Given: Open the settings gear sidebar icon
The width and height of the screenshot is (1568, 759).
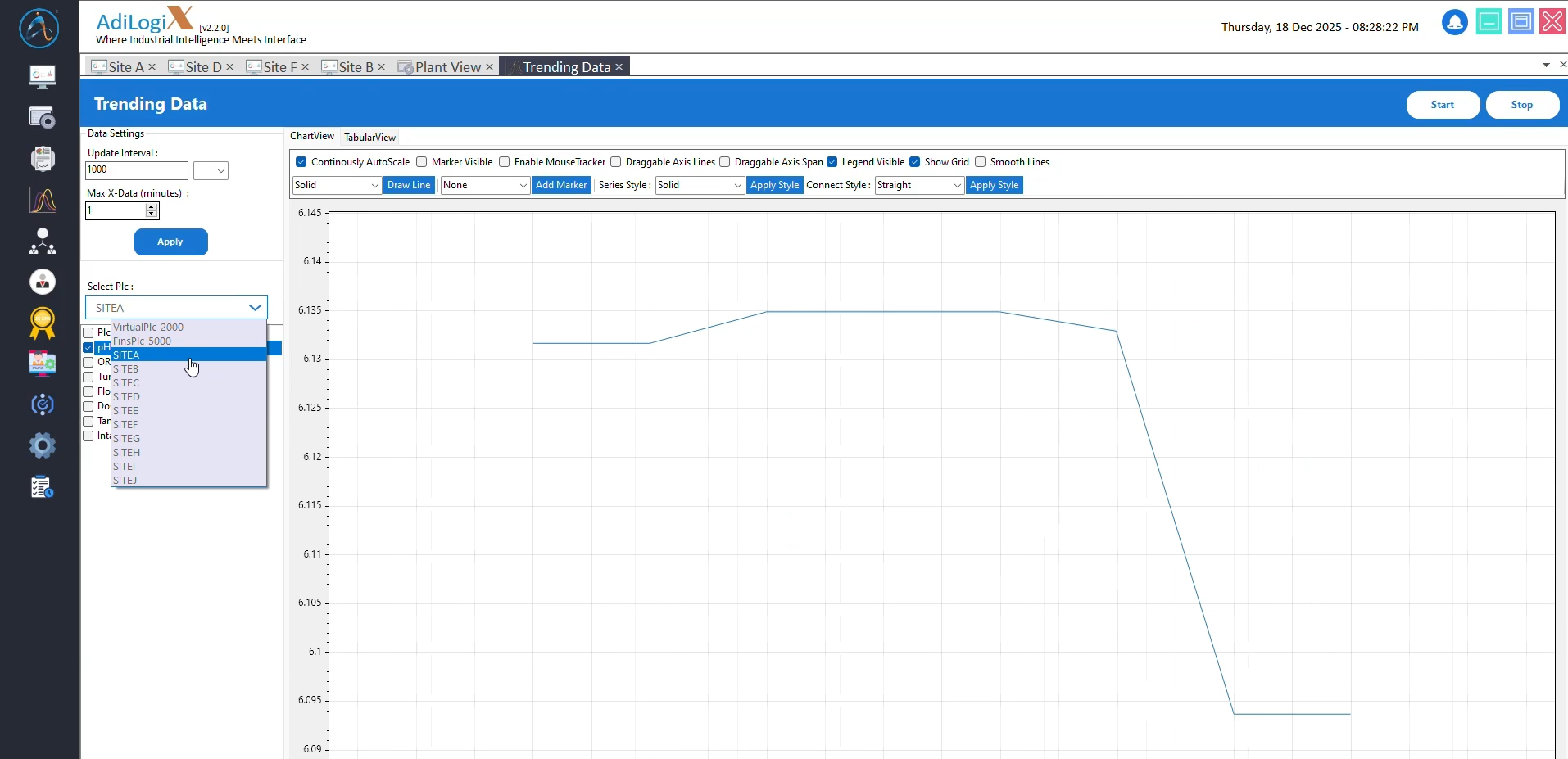Looking at the screenshot, I should 42,445.
